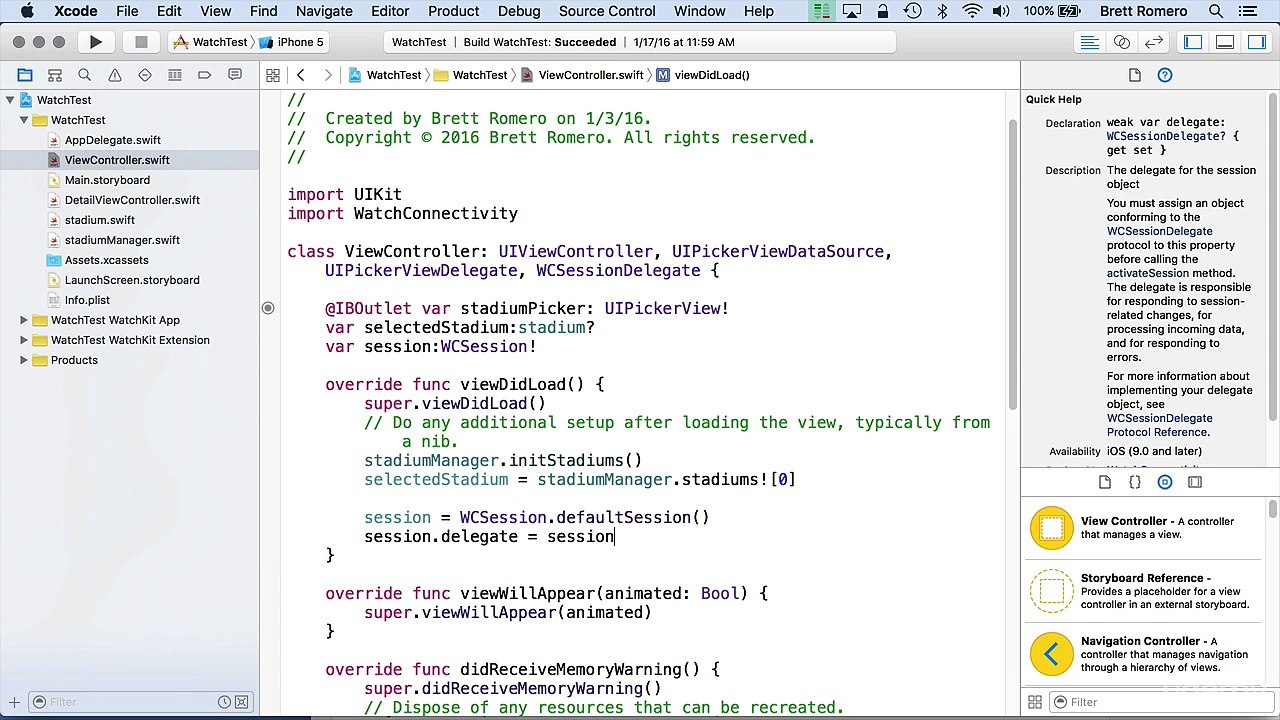The width and height of the screenshot is (1280, 720).
Task: Open the activateSession method link
Action: click(1148, 273)
